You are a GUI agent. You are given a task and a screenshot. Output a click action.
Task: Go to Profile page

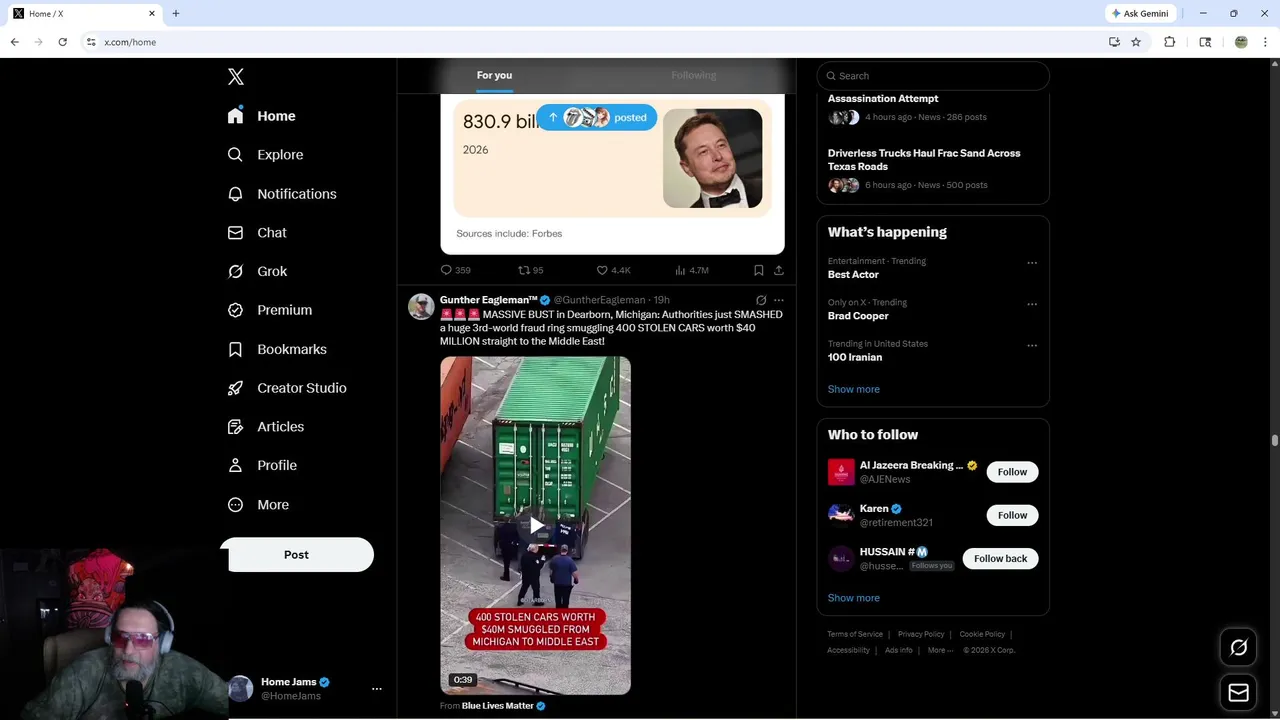[262, 465]
